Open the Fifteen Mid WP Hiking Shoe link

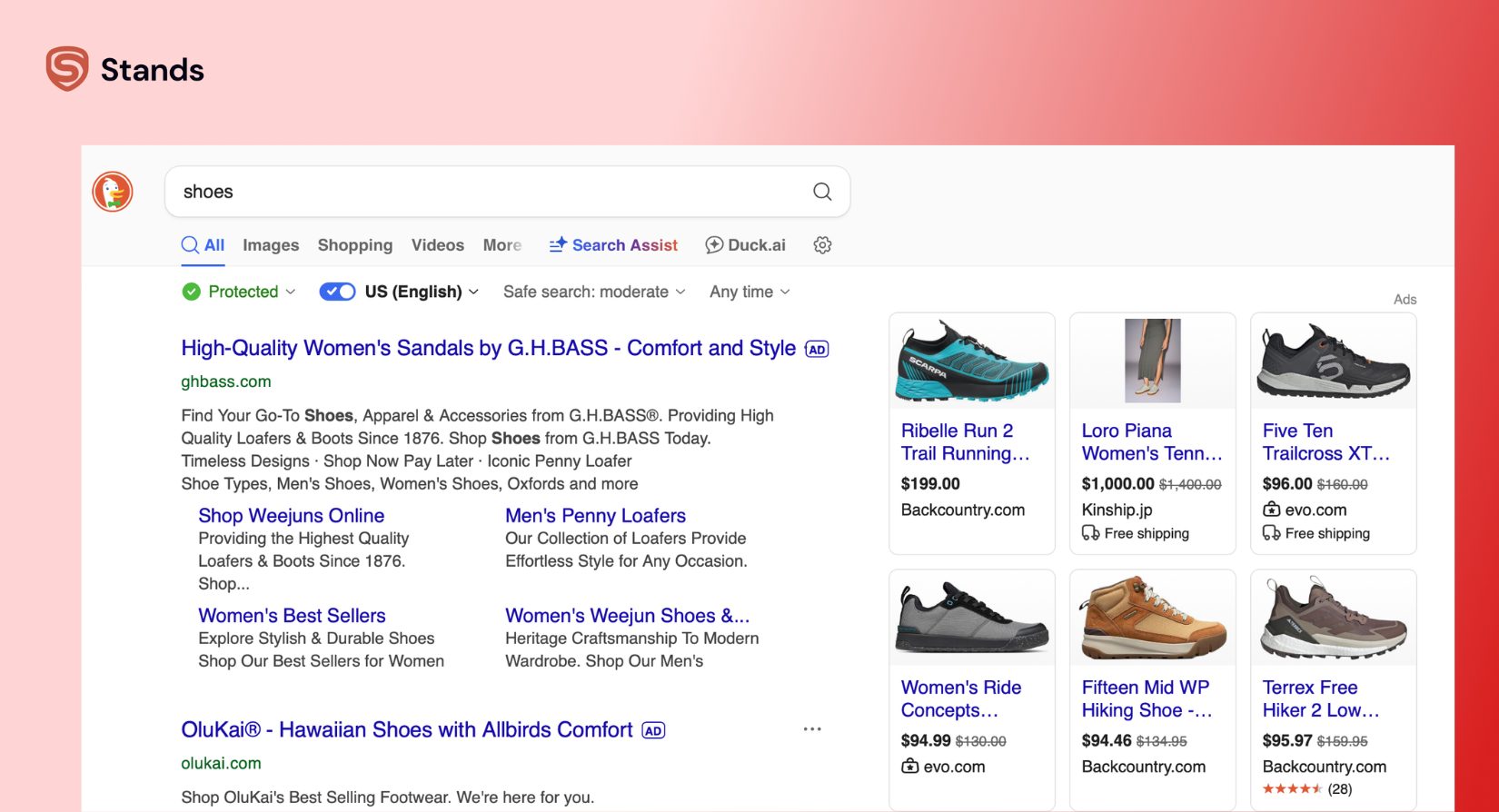1147,698
